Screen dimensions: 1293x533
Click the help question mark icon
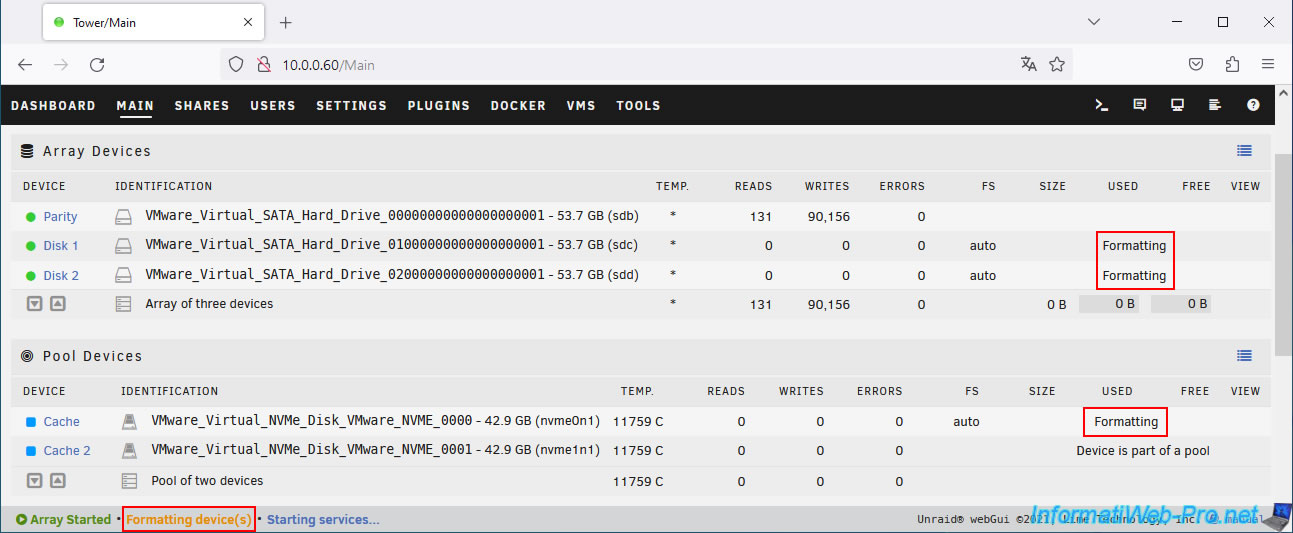tap(1253, 105)
